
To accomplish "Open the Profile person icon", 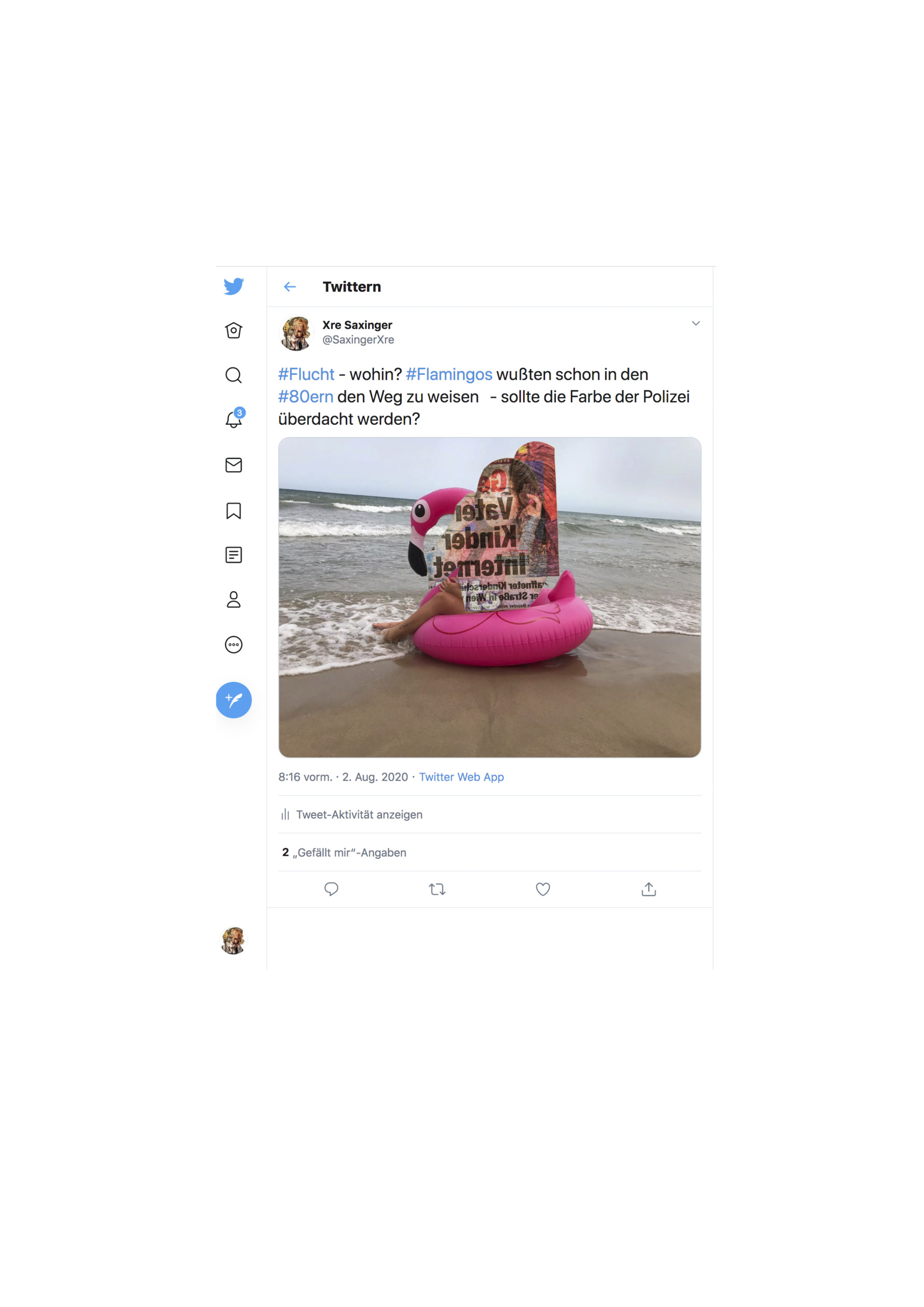I will click(233, 599).
